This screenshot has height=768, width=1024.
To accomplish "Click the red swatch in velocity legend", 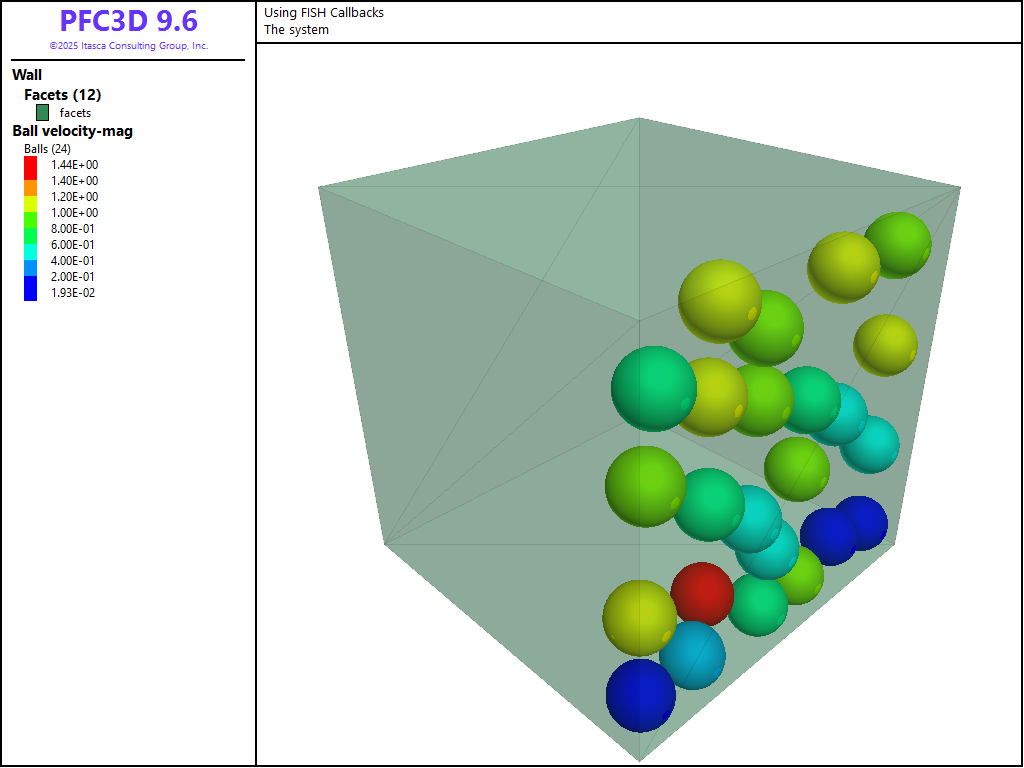I will (31, 165).
